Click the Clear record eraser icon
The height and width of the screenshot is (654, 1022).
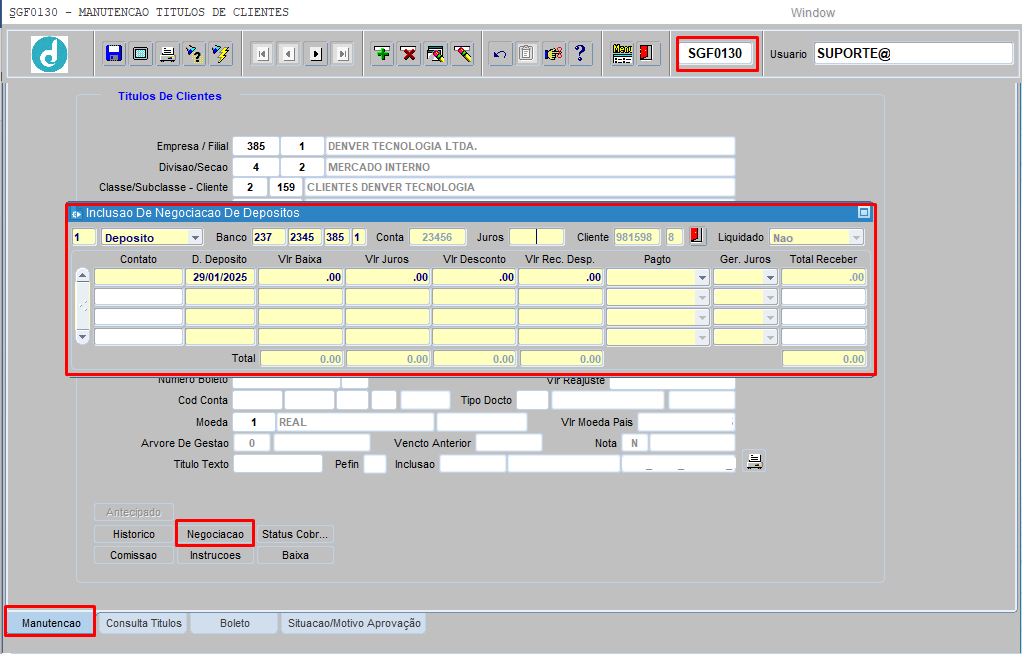click(x=463, y=53)
